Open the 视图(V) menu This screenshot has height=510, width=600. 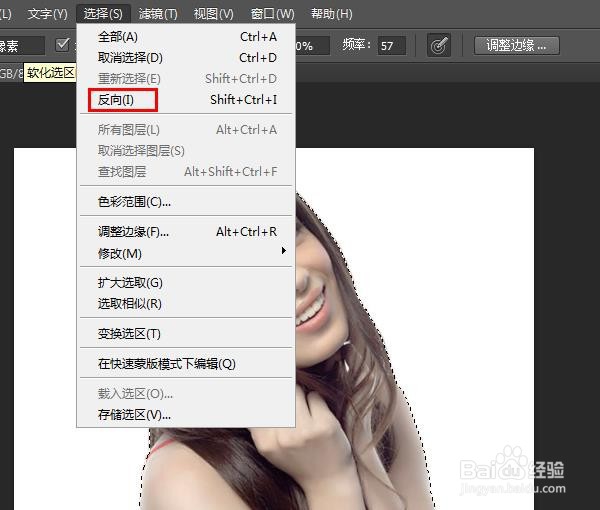tap(214, 14)
